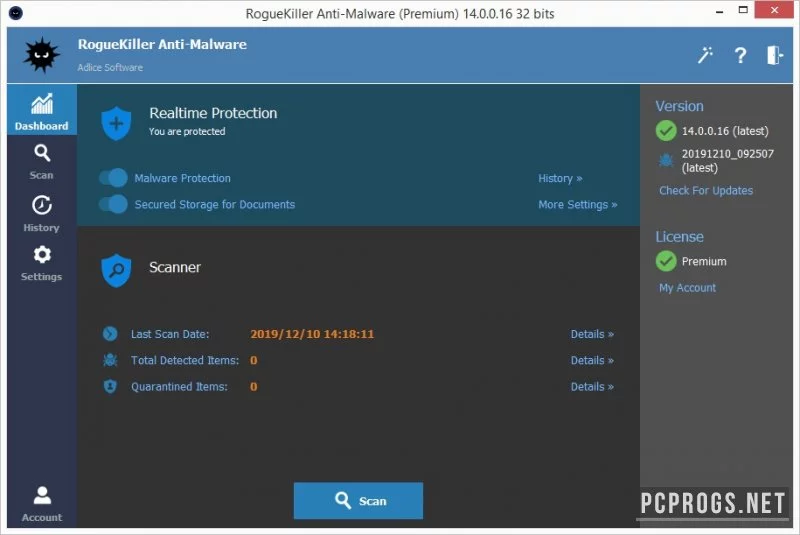The image size is (800, 535).
Task: Click the Last Scan Date arrow icon
Action: [x=110, y=334]
